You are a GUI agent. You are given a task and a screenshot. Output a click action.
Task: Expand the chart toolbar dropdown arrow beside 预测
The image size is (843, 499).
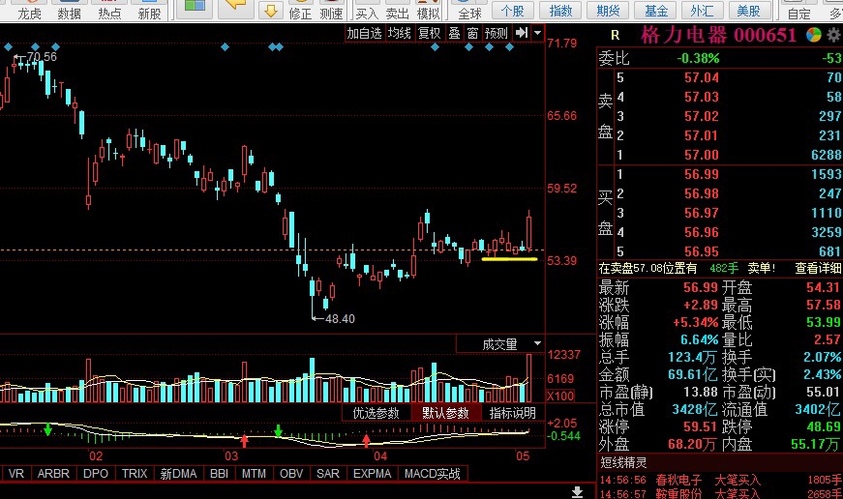point(538,33)
